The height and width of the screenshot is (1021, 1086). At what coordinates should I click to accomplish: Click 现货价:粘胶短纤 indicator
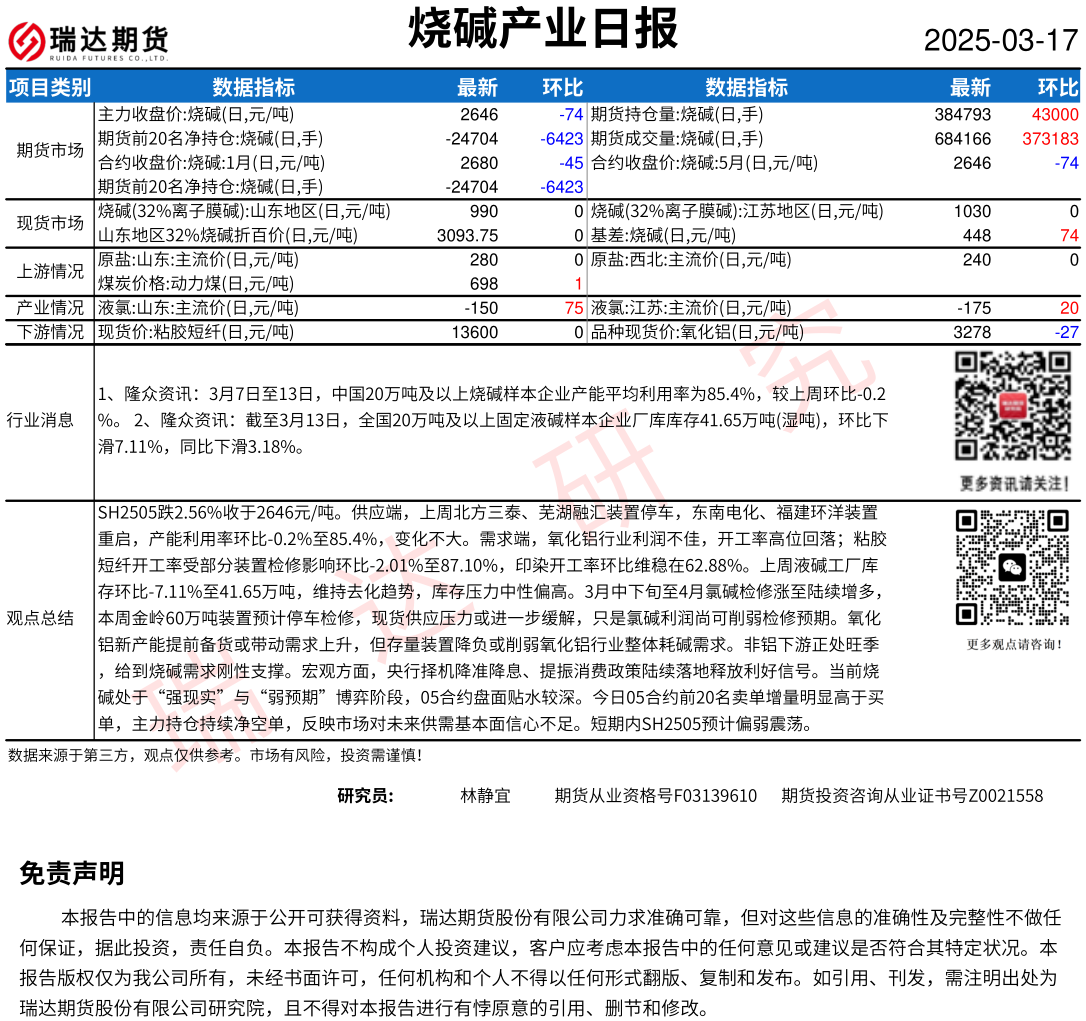196,332
